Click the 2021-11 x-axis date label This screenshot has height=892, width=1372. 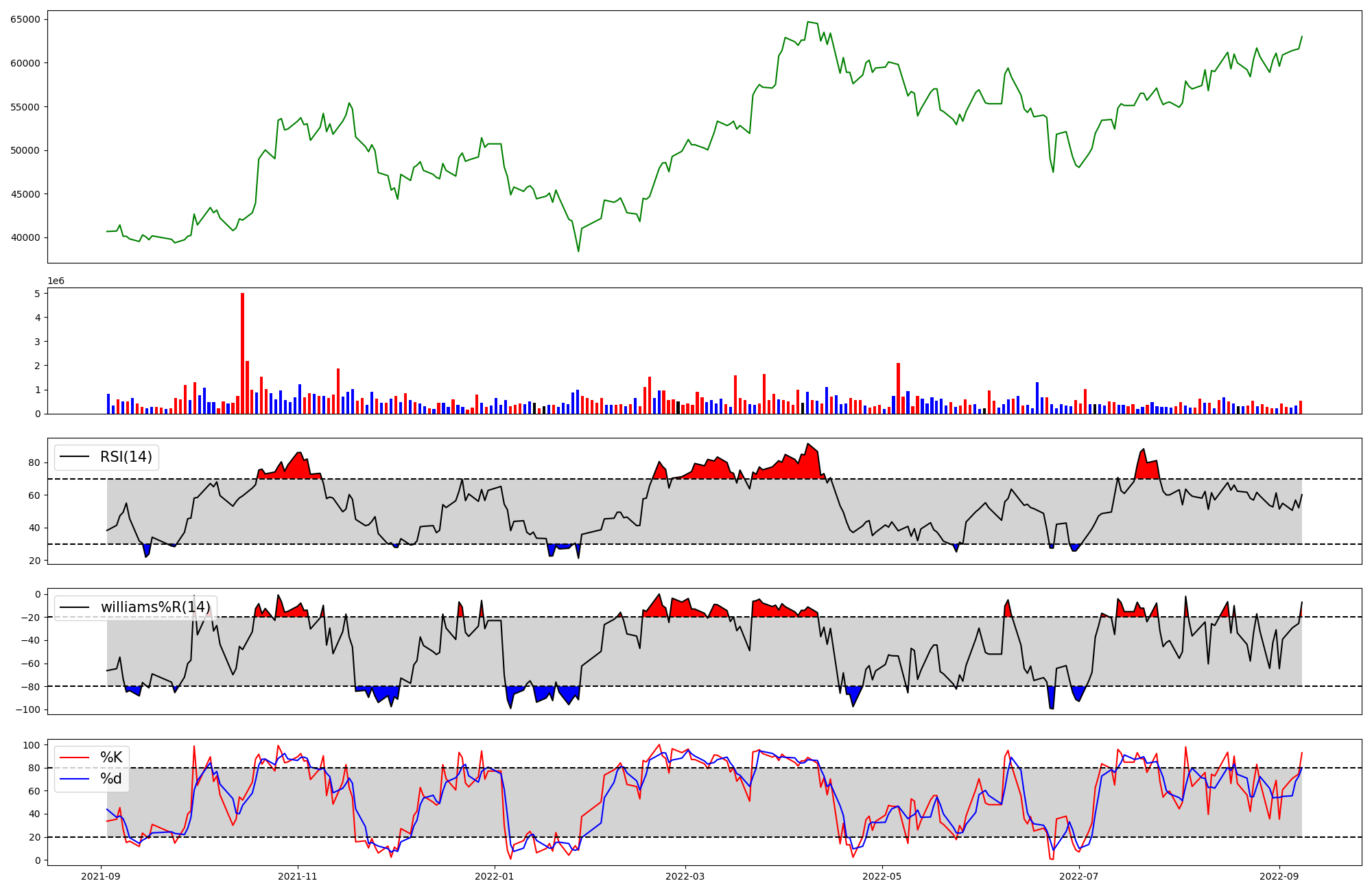(x=298, y=876)
